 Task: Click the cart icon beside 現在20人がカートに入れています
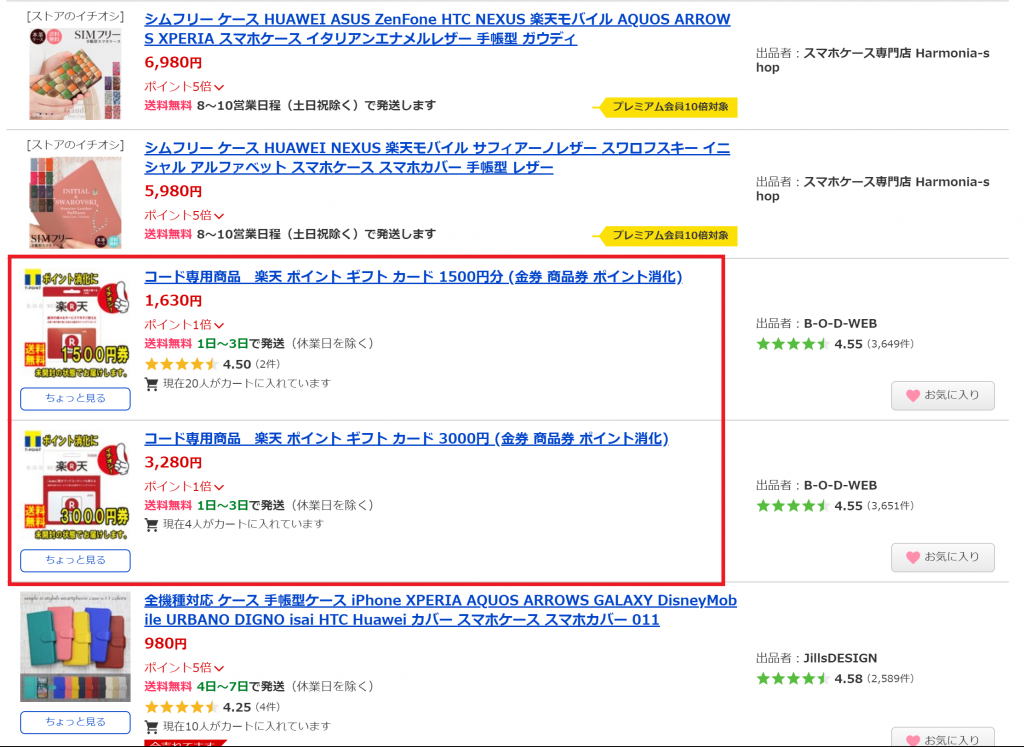click(152, 384)
